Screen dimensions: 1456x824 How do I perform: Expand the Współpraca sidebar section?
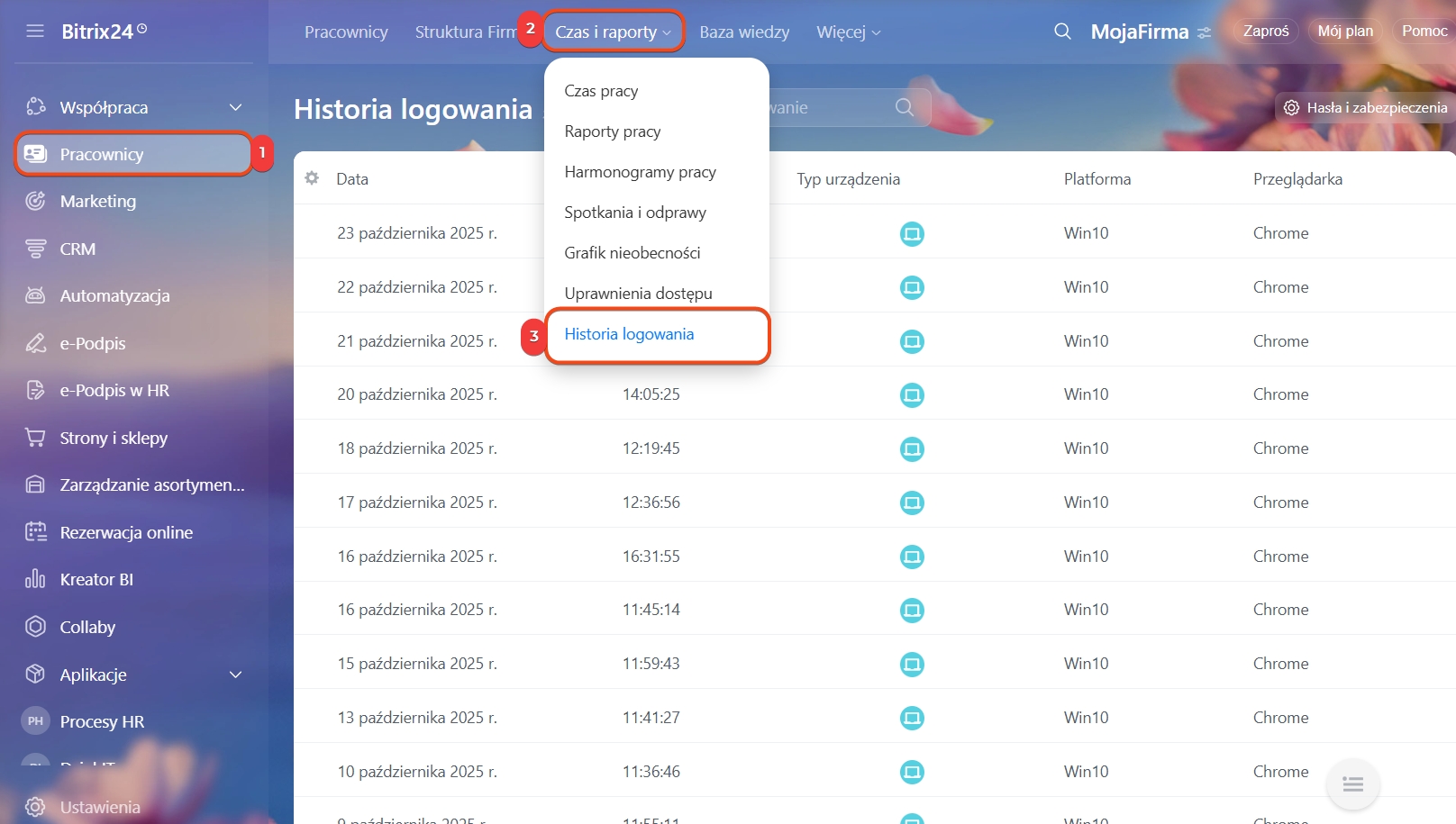(235, 107)
